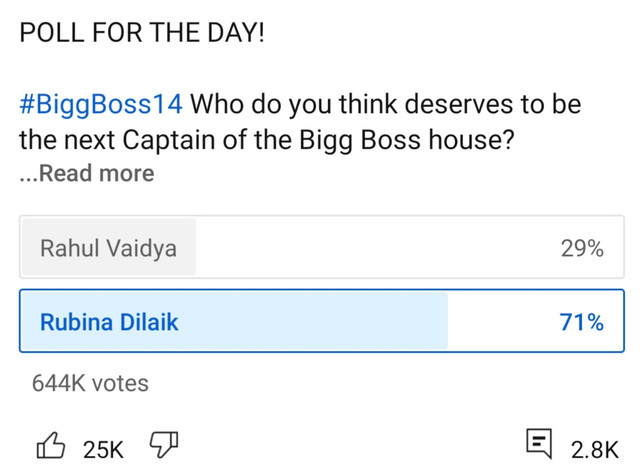
Task: Tap the 25K likes count
Action: [x=103, y=449]
